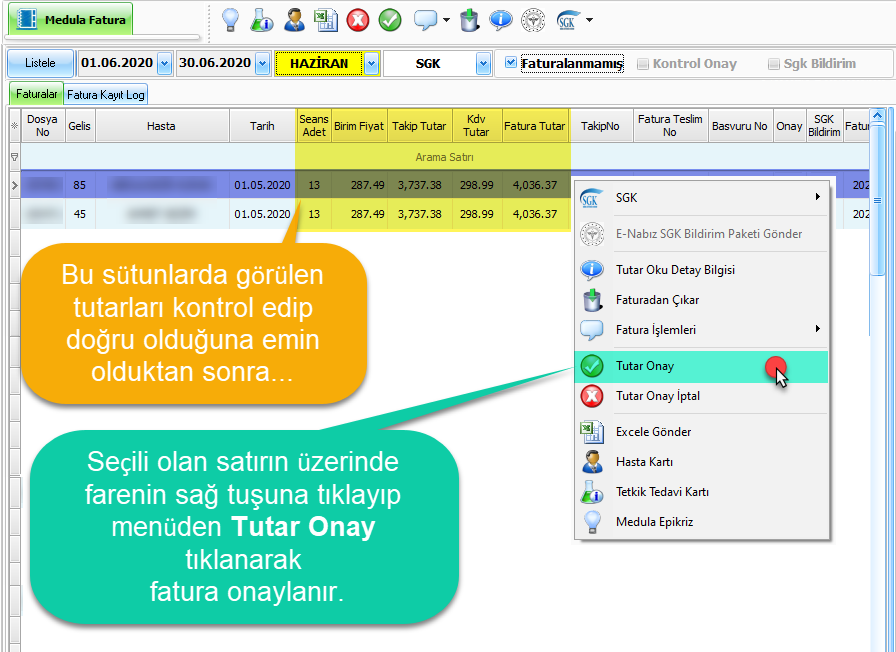The width and height of the screenshot is (896, 652).
Task: Click the TakipNo column header
Action: [x=601, y=126]
